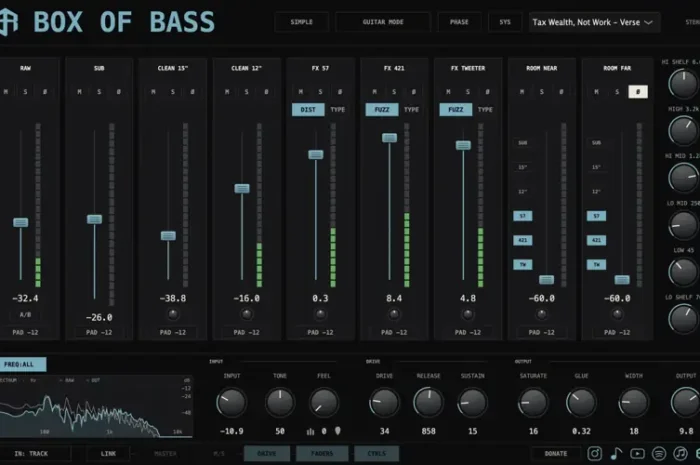700x465 pixels.
Task: Click the bars icon under FEEL knob
Action: point(310,431)
